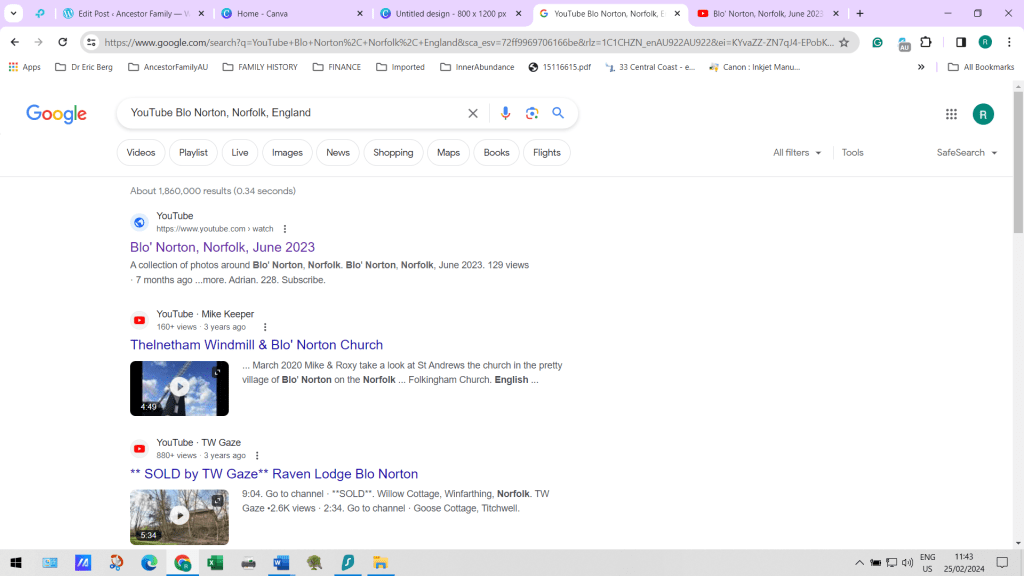Reload the current page
This screenshot has height=576, width=1024.
[x=63, y=42]
